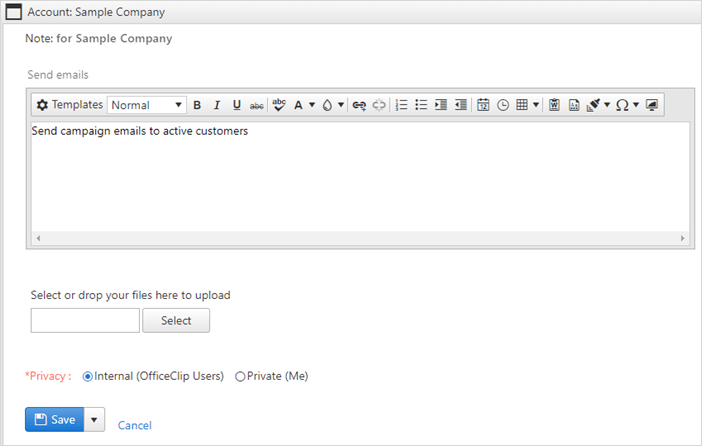Expand the table dropdown arrow
The width and height of the screenshot is (702, 446).
536,105
